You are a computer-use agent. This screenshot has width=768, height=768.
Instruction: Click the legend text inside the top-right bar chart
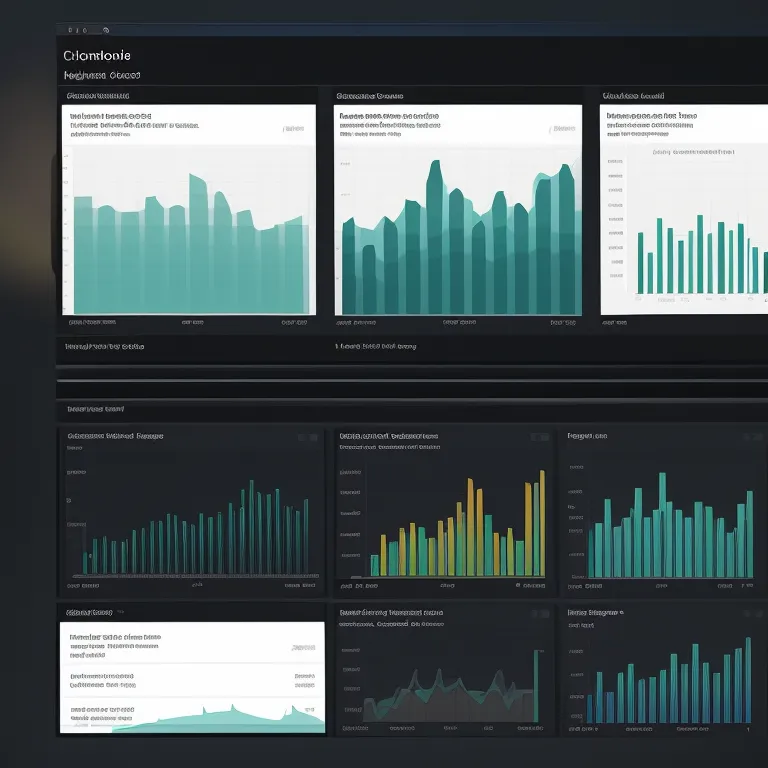[x=693, y=152]
